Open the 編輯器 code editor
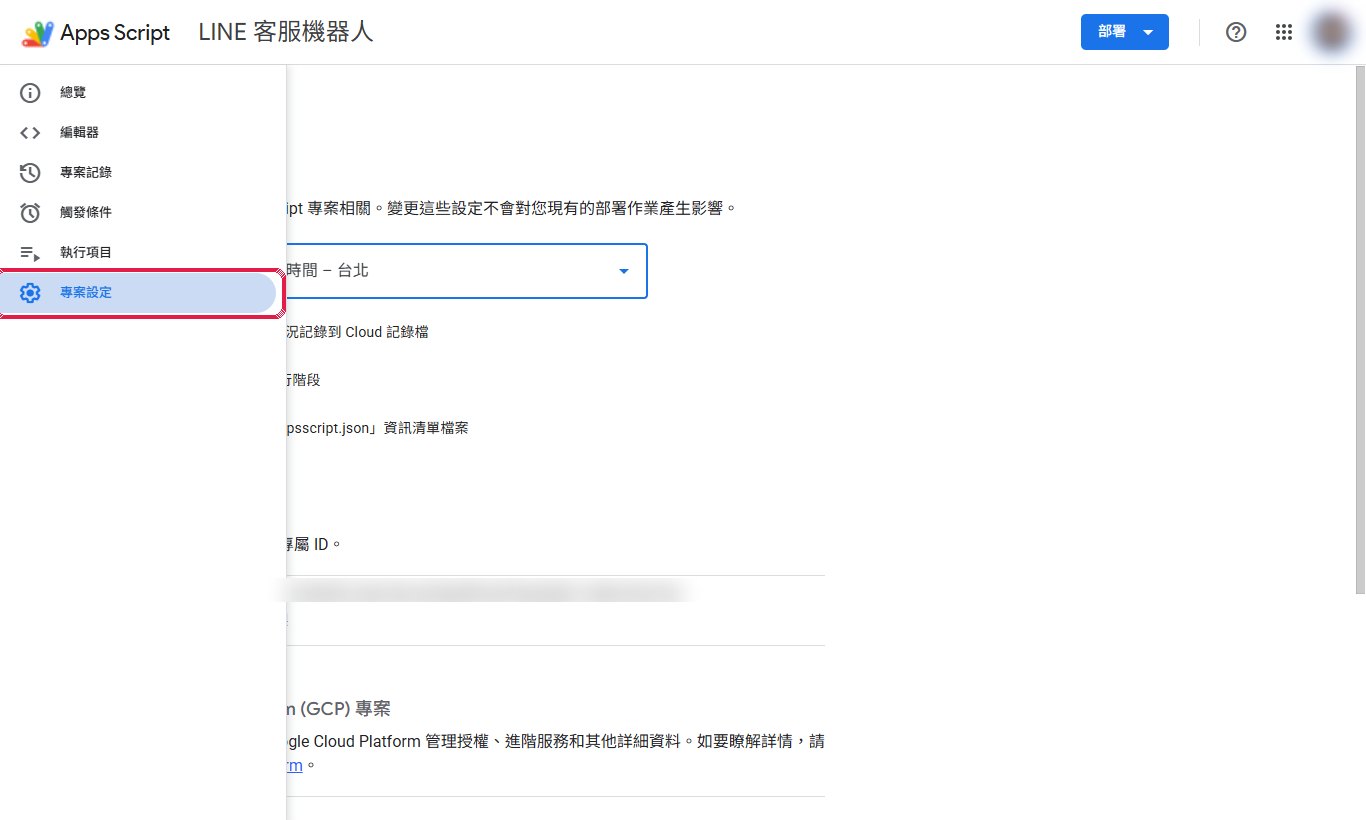Image resolution: width=1366 pixels, height=820 pixels. 138,133
